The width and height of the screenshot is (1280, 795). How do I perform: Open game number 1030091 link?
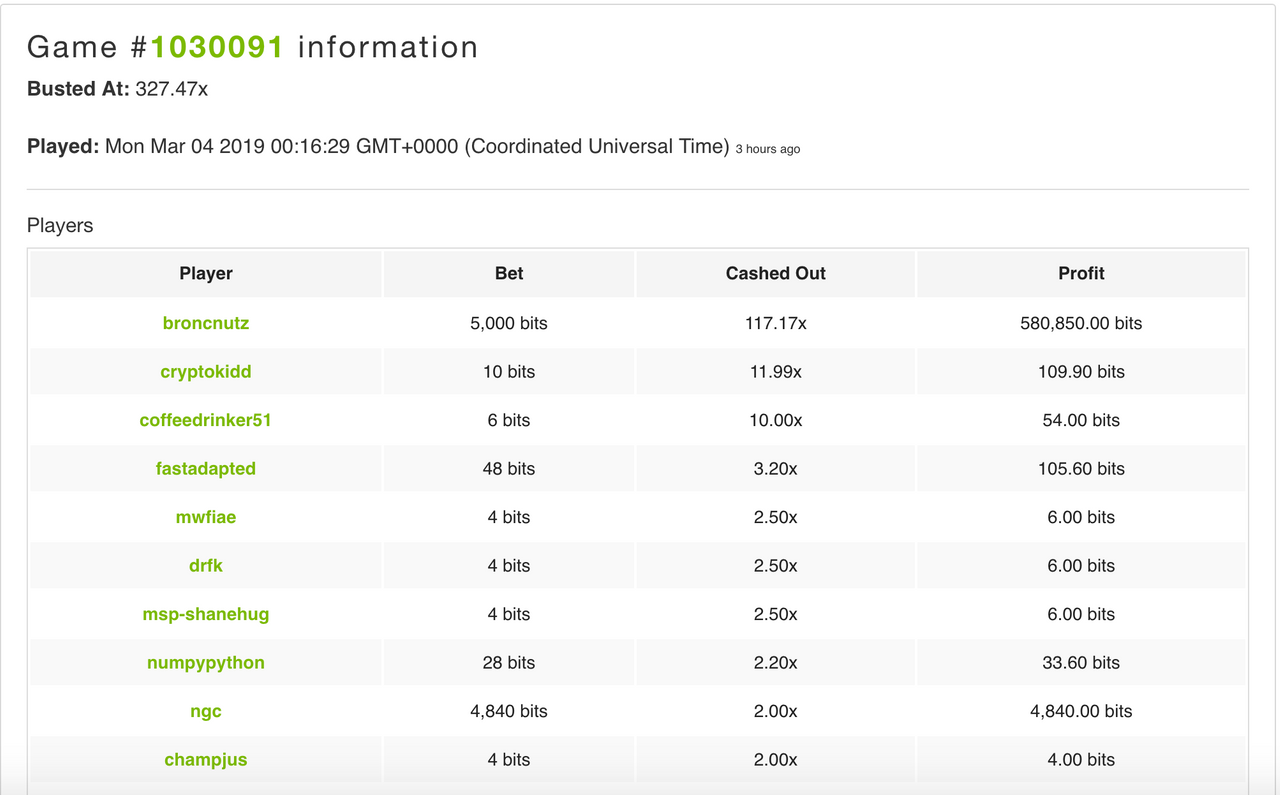click(217, 47)
